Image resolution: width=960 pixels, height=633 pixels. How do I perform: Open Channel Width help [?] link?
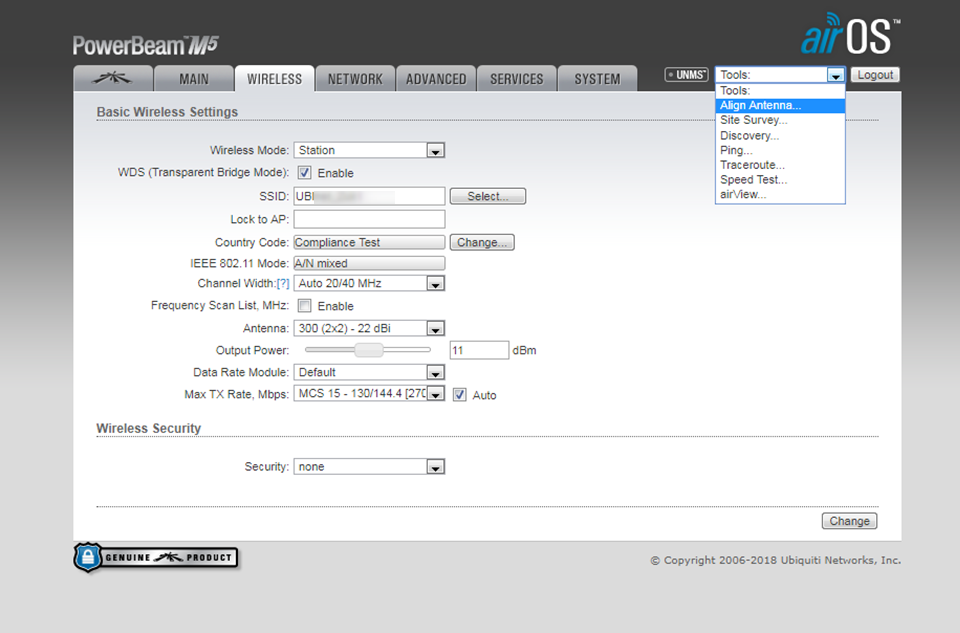[283, 284]
